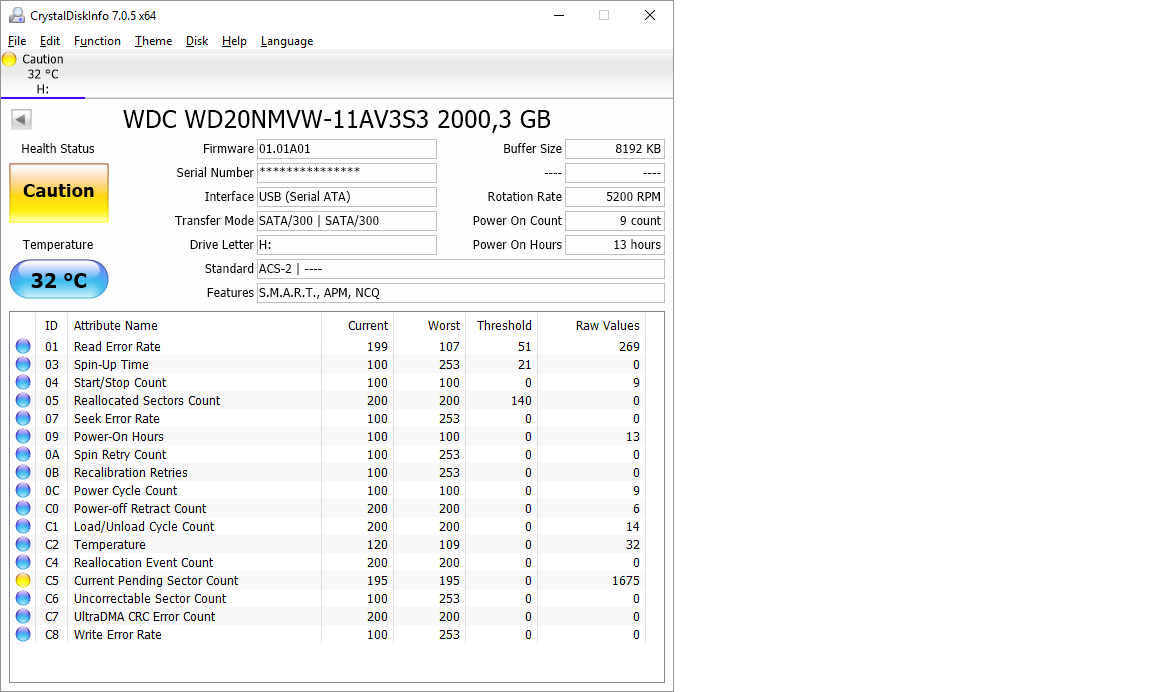Click the blue status icon for Spin-Up Time
This screenshot has height=692, width=1152.
tap(24, 364)
